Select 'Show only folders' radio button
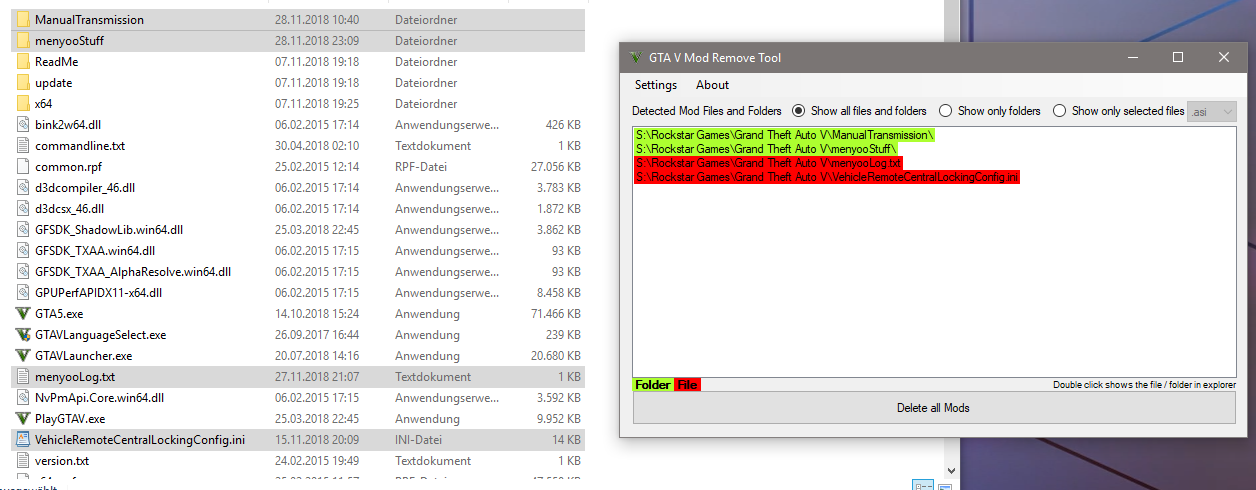Screen dimensions: 1256x490 pyautogui.click(x=946, y=111)
